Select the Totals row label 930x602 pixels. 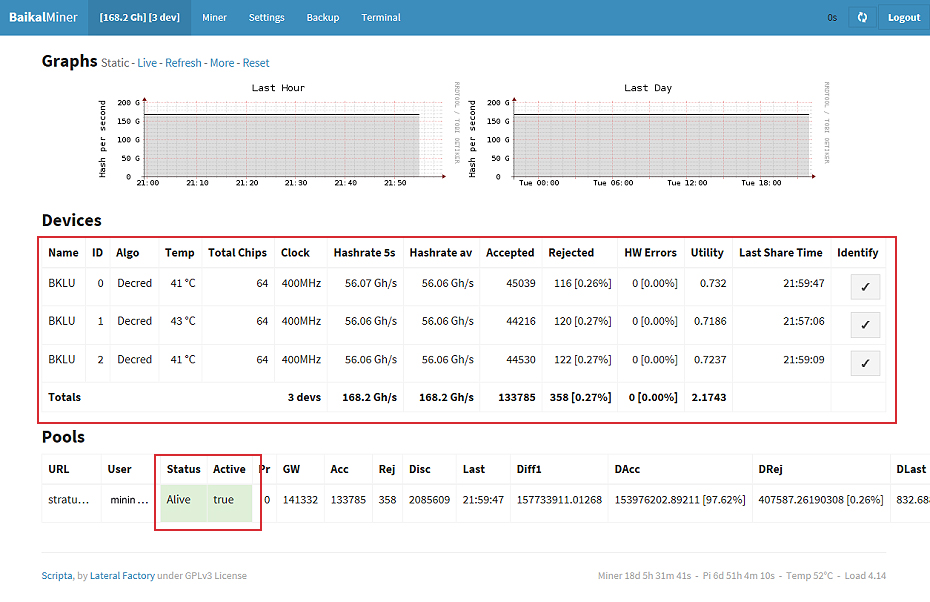click(64, 397)
